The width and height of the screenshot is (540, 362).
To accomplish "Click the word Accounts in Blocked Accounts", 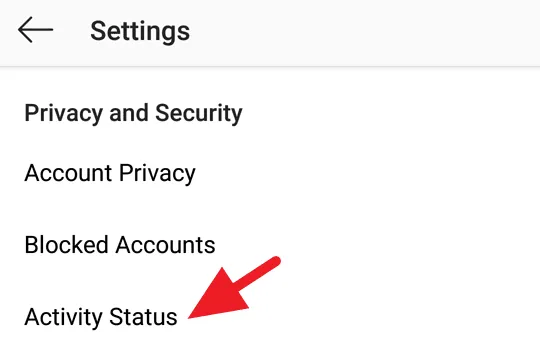I will point(166,245).
